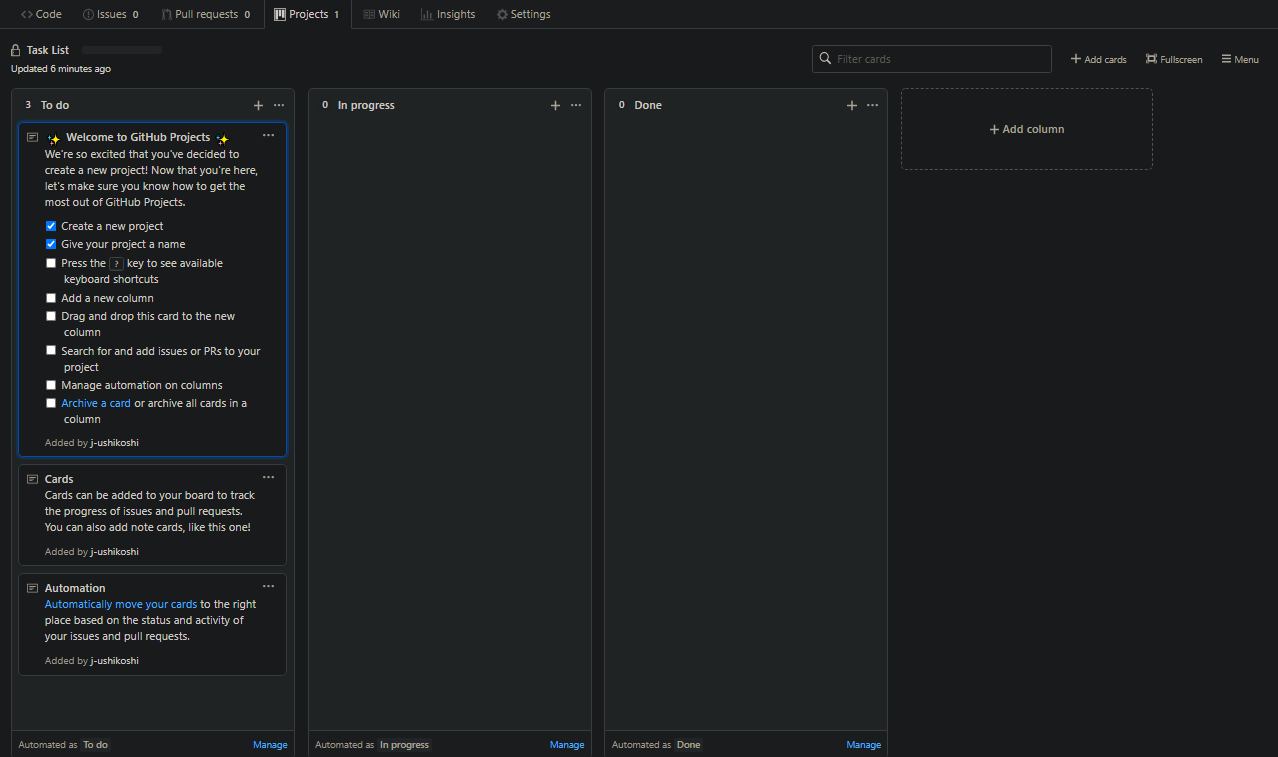Click the private lock icon beside Task List
1278x757 pixels.
16,50
